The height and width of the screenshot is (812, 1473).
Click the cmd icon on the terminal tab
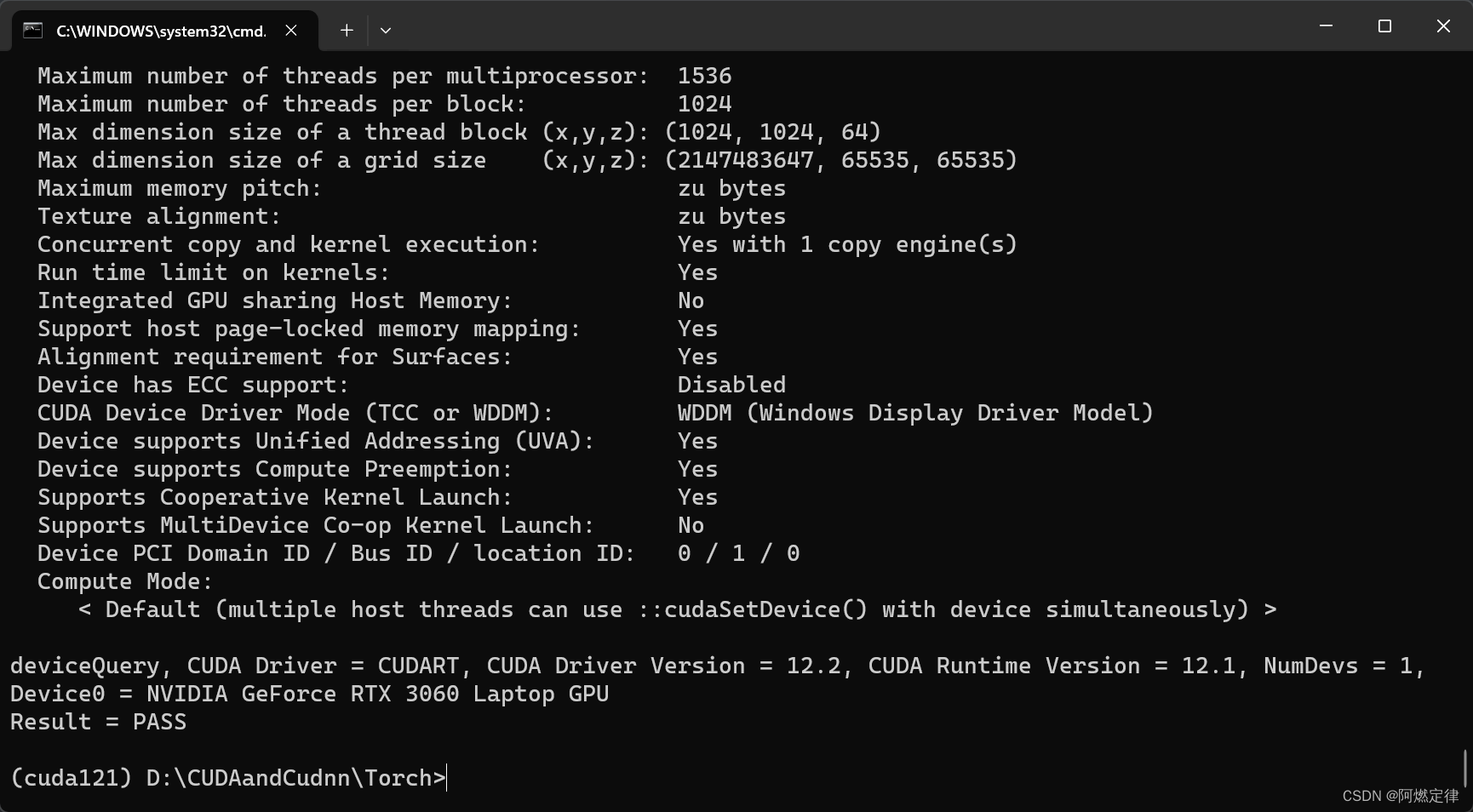pyautogui.click(x=33, y=30)
